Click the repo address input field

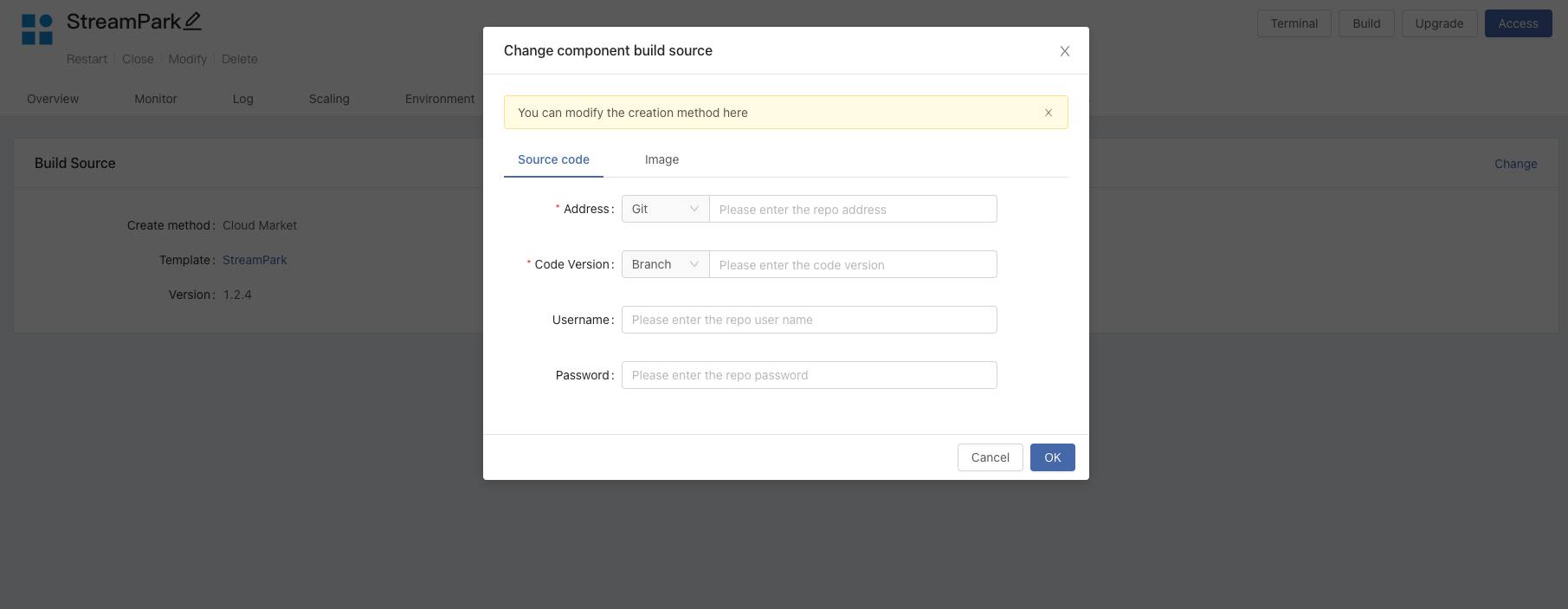852,210
